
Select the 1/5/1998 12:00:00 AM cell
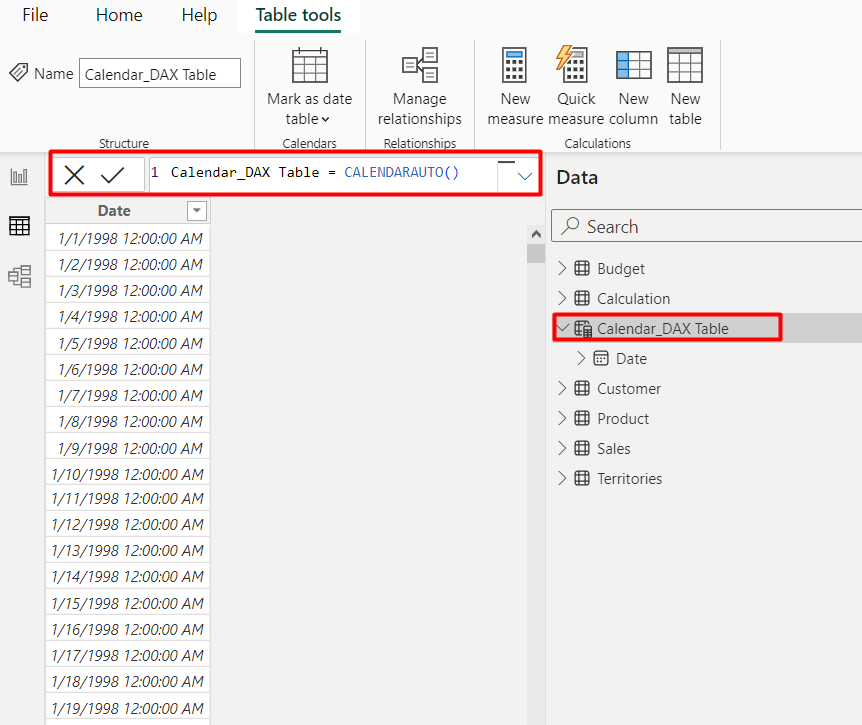coord(128,343)
